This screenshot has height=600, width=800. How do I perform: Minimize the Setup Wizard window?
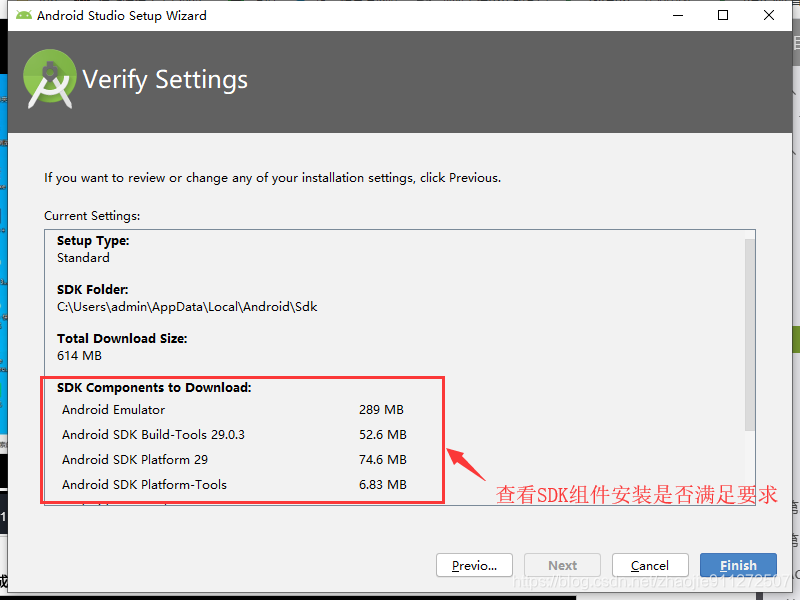point(678,15)
